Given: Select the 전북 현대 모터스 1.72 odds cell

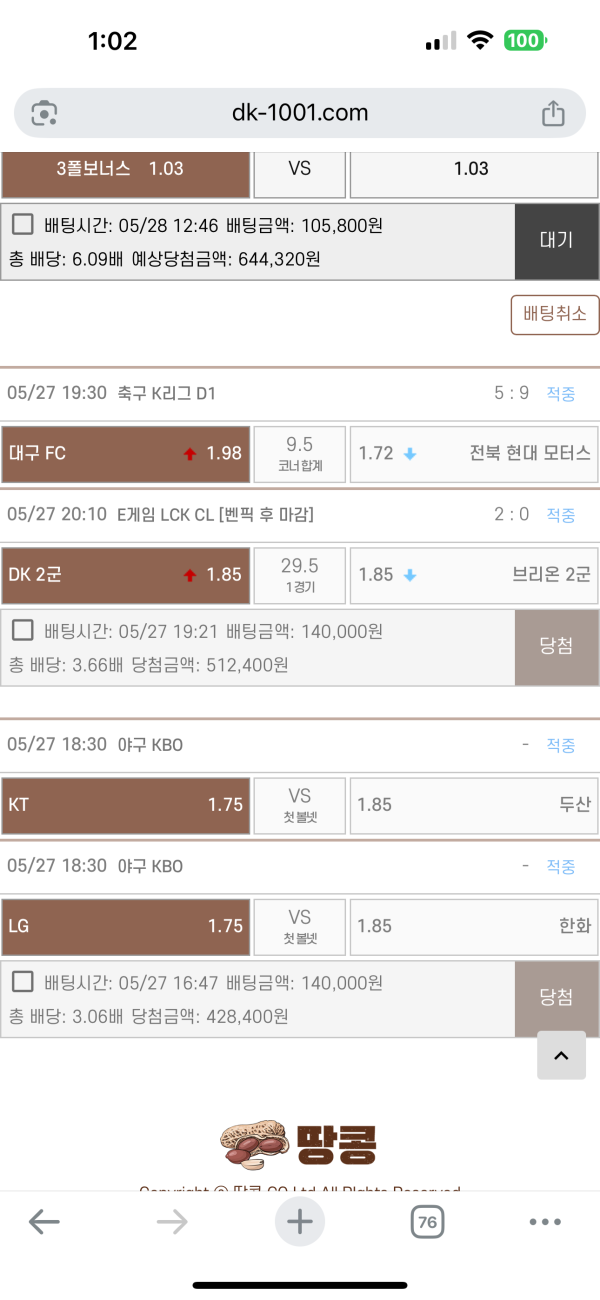Looking at the screenshot, I should 474,453.
